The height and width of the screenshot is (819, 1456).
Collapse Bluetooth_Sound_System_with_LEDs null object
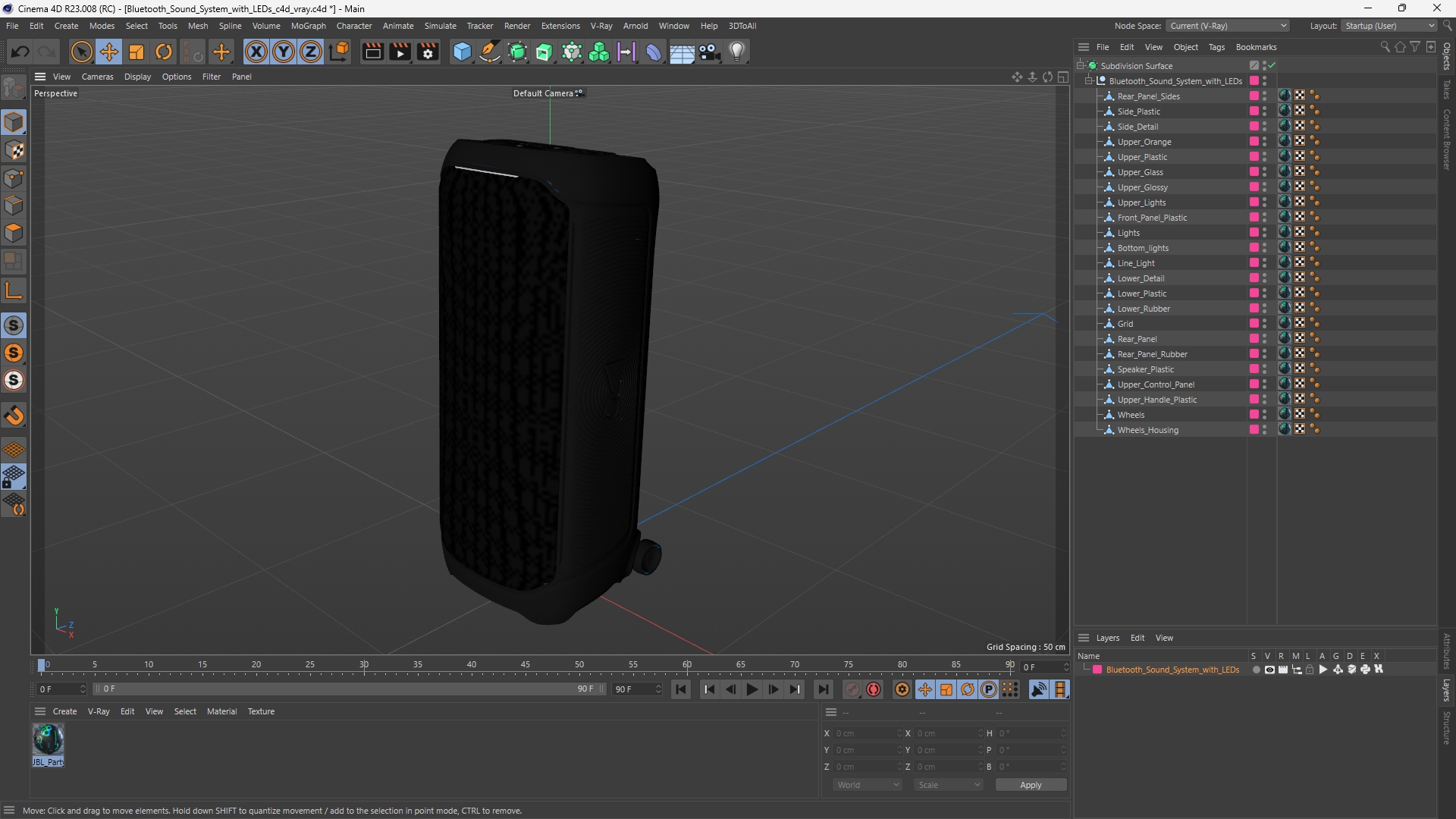click(1089, 81)
